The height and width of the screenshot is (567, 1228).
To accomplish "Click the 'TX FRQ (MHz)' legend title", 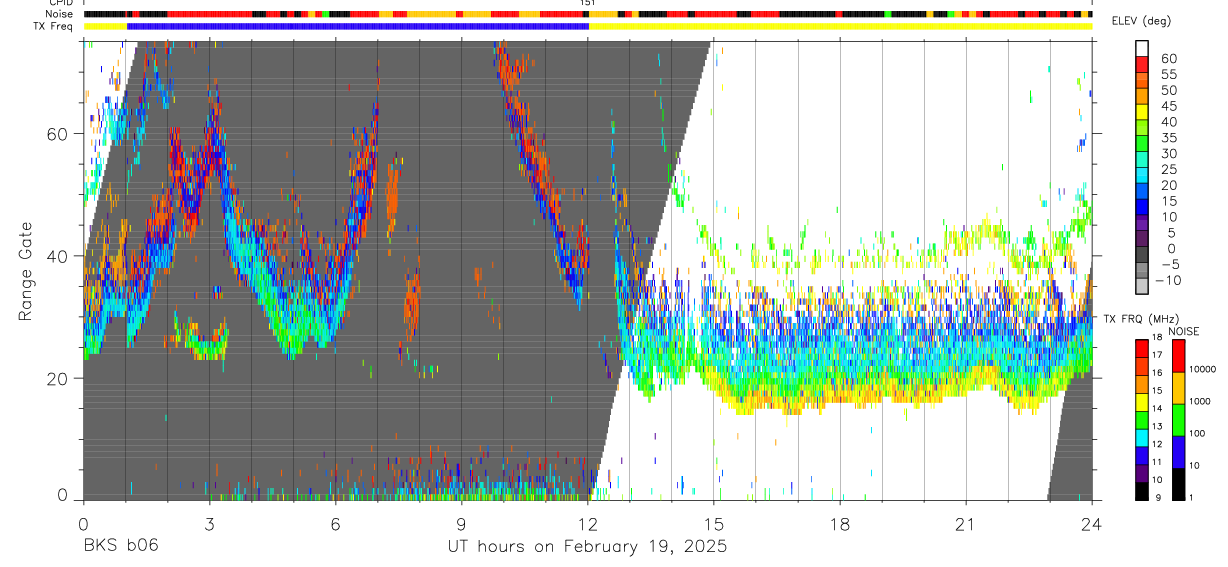I will click(1144, 319).
